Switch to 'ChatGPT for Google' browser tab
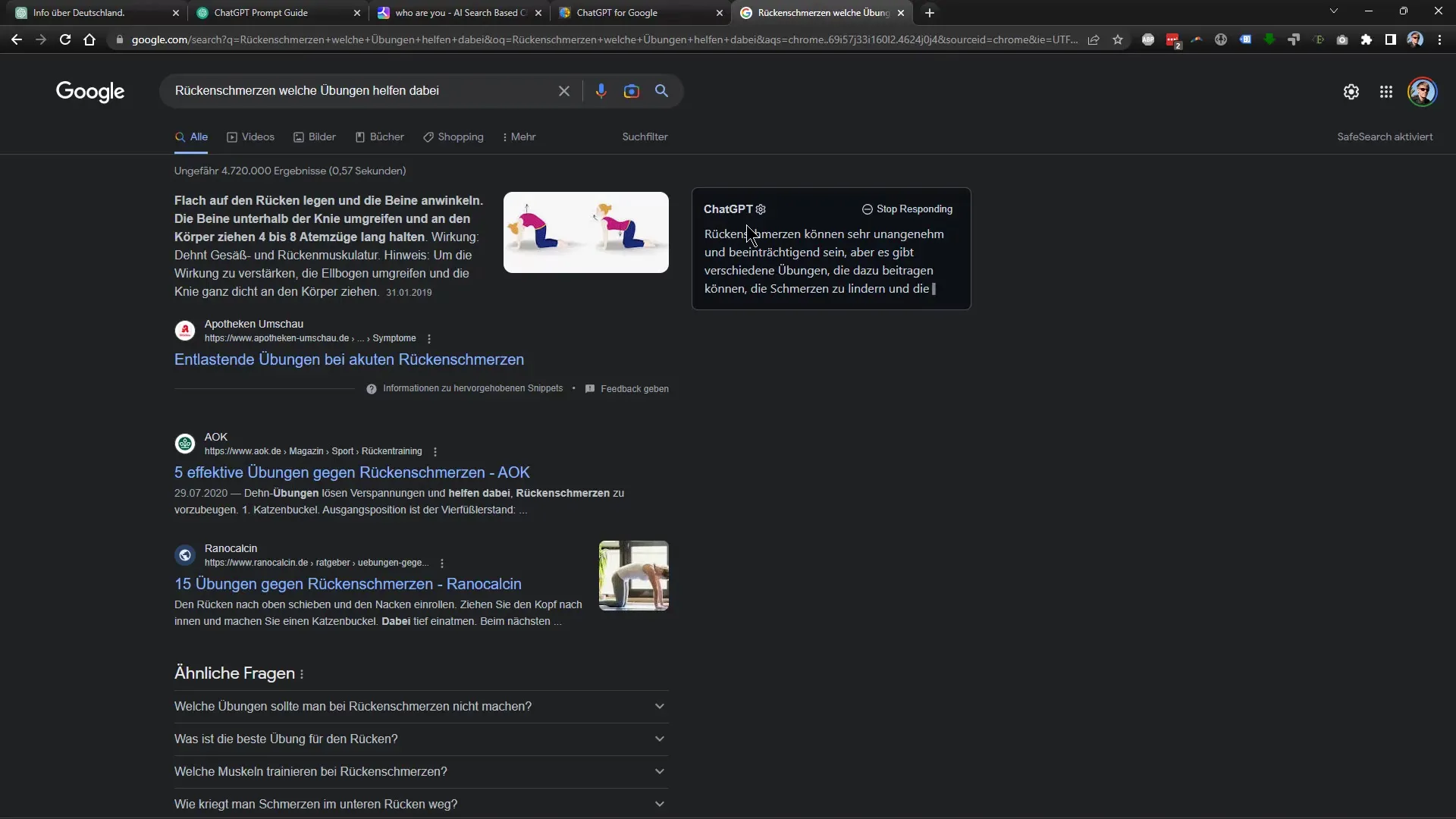This screenshot has width=1456, height=819. tap(639, 13)
